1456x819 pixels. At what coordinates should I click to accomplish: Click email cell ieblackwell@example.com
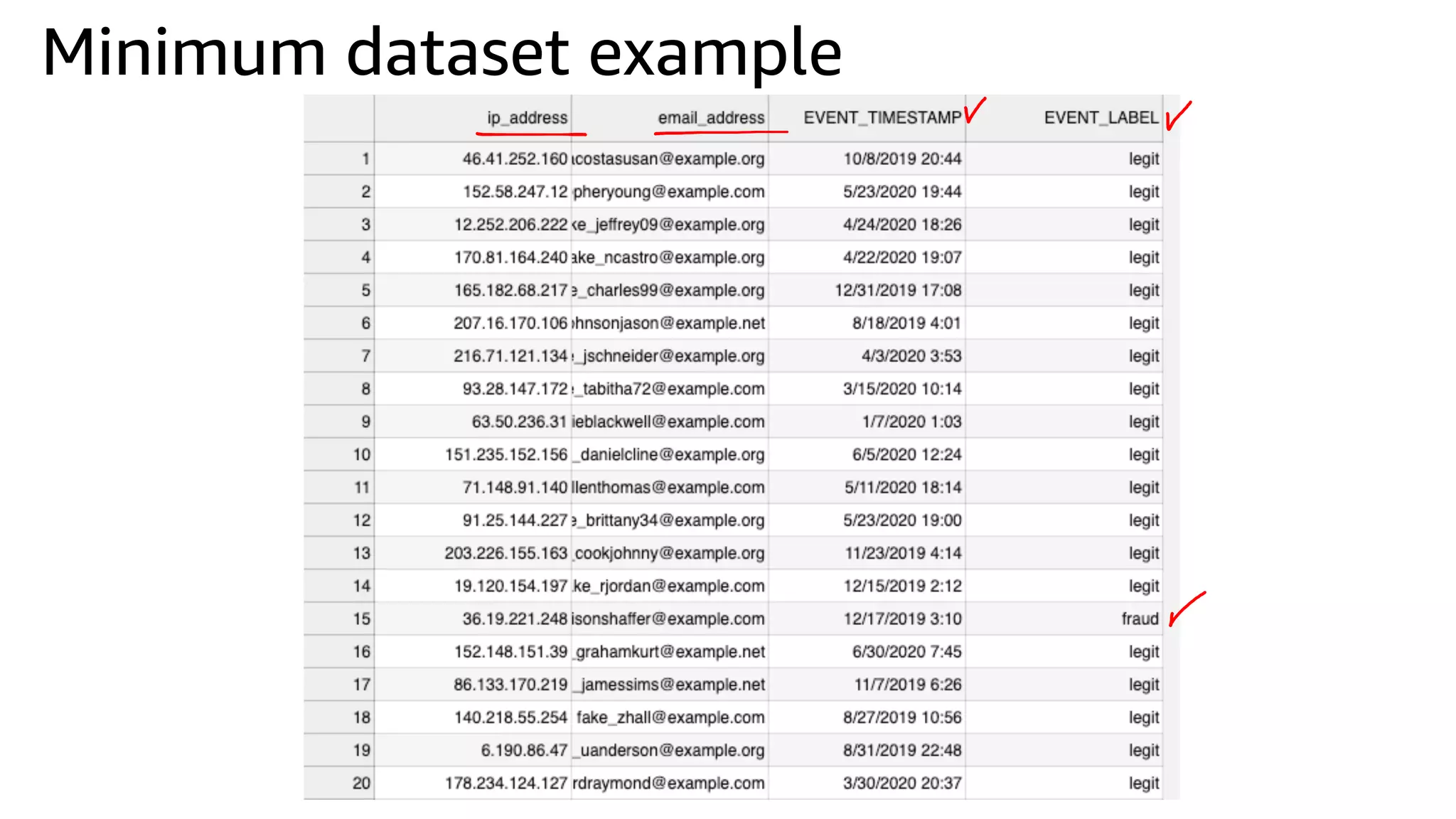click(670, 422)
